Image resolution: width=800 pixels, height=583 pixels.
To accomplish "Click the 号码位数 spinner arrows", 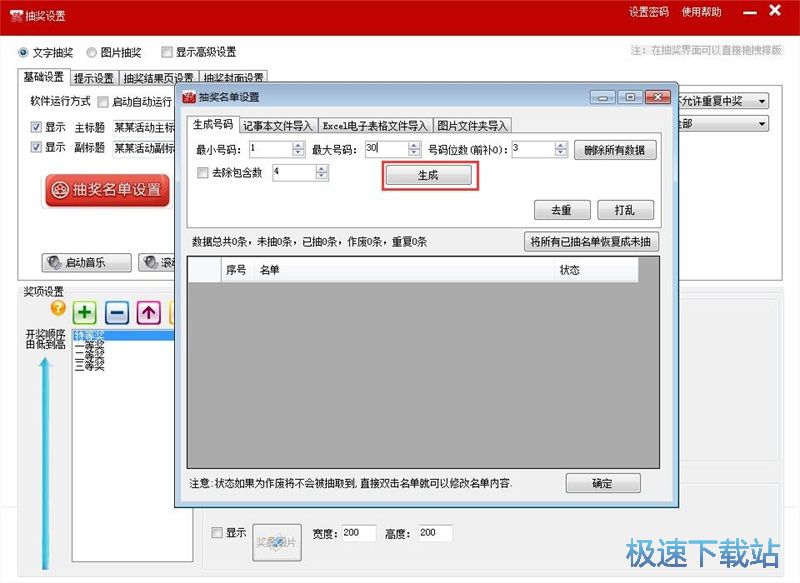I will click(x=561, y=149).
